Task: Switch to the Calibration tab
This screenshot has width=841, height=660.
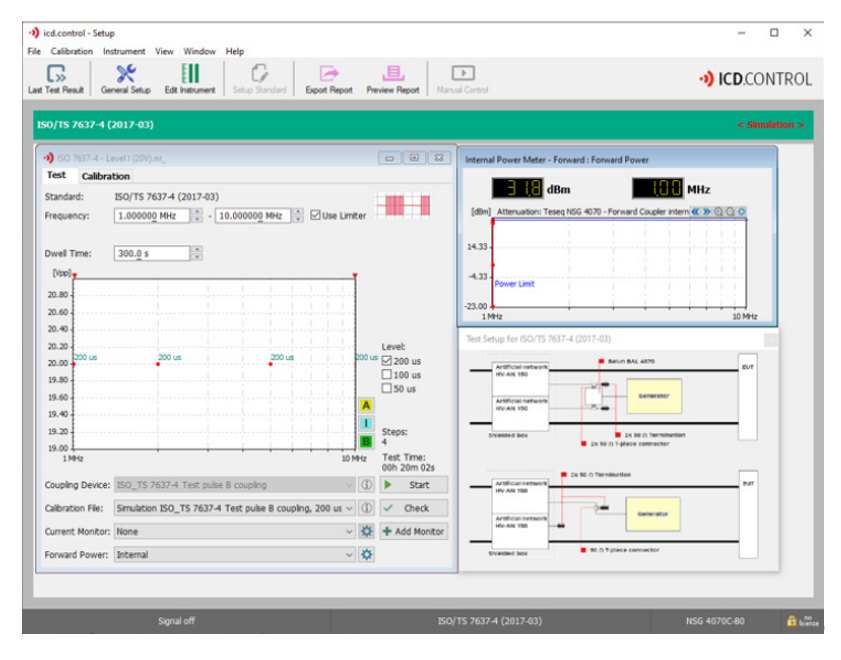Action: 106,176
